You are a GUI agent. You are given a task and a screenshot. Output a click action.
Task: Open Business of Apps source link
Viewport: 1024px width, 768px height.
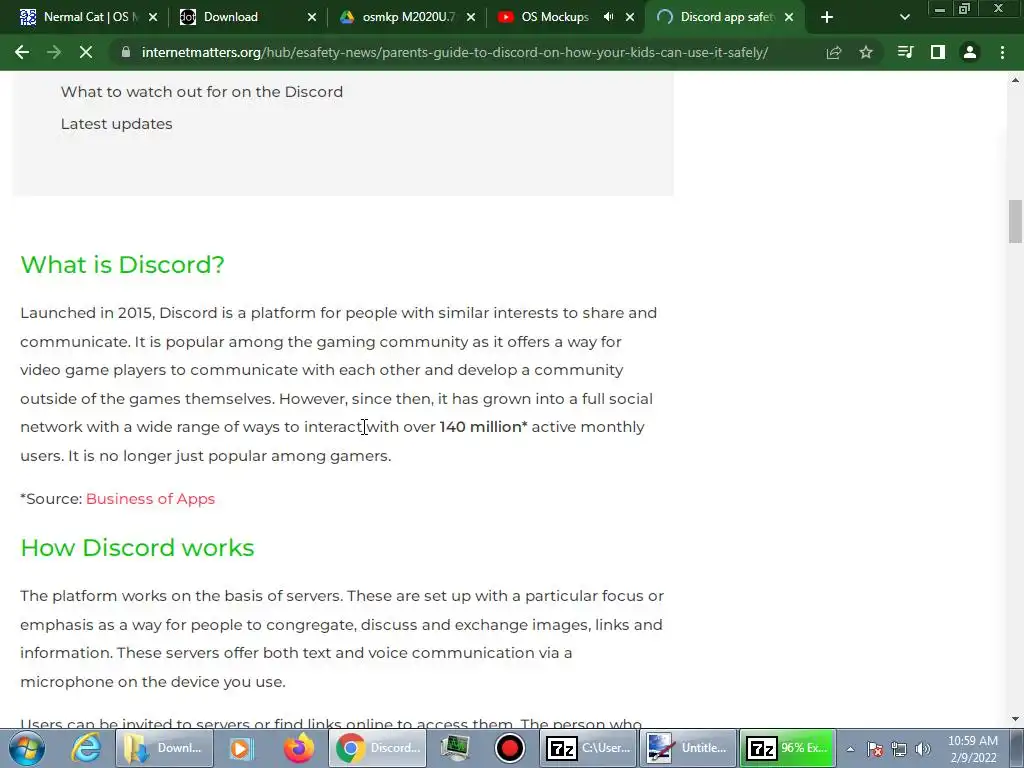150,499
